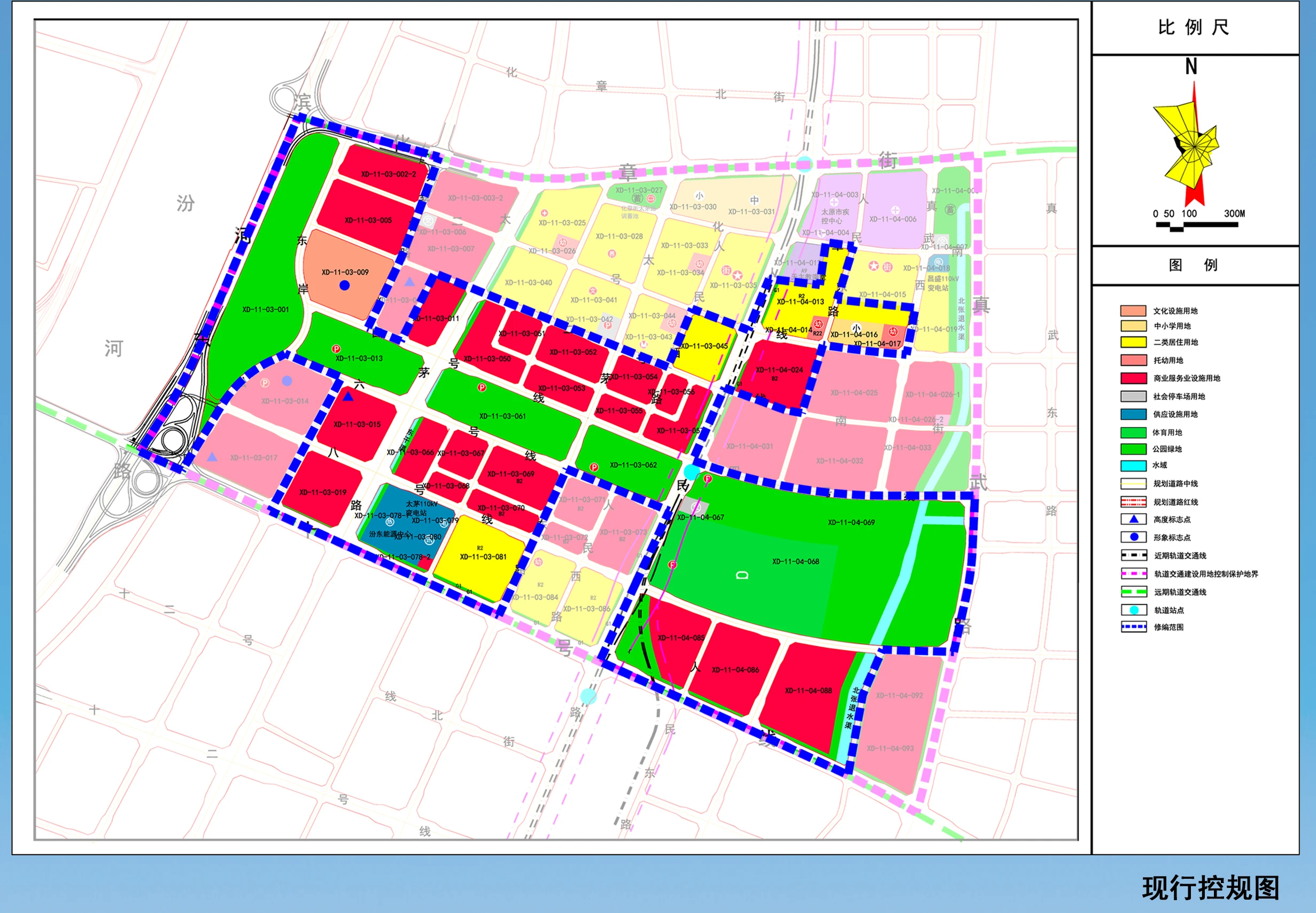Click the green dashed 远期轨道交通线 legend symbol
1316x913 pixels.
tap(1134, 592)
